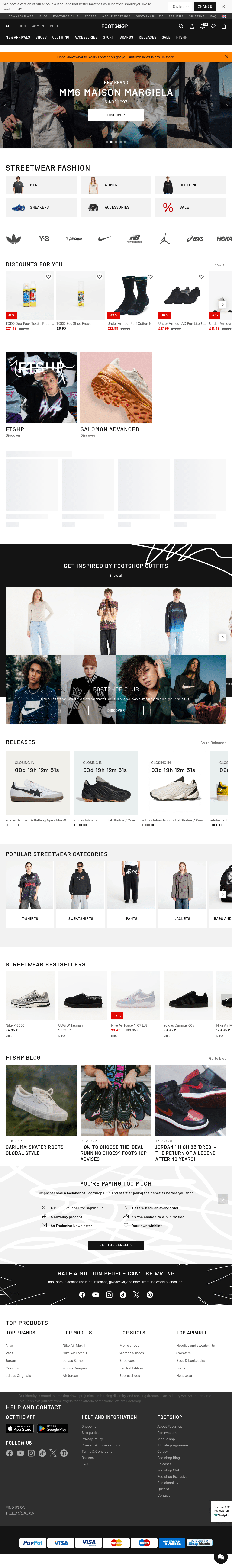
Task: Toggle wishlist heart on TOKO Eco Shoe Fresh
Action: [100, 277]
